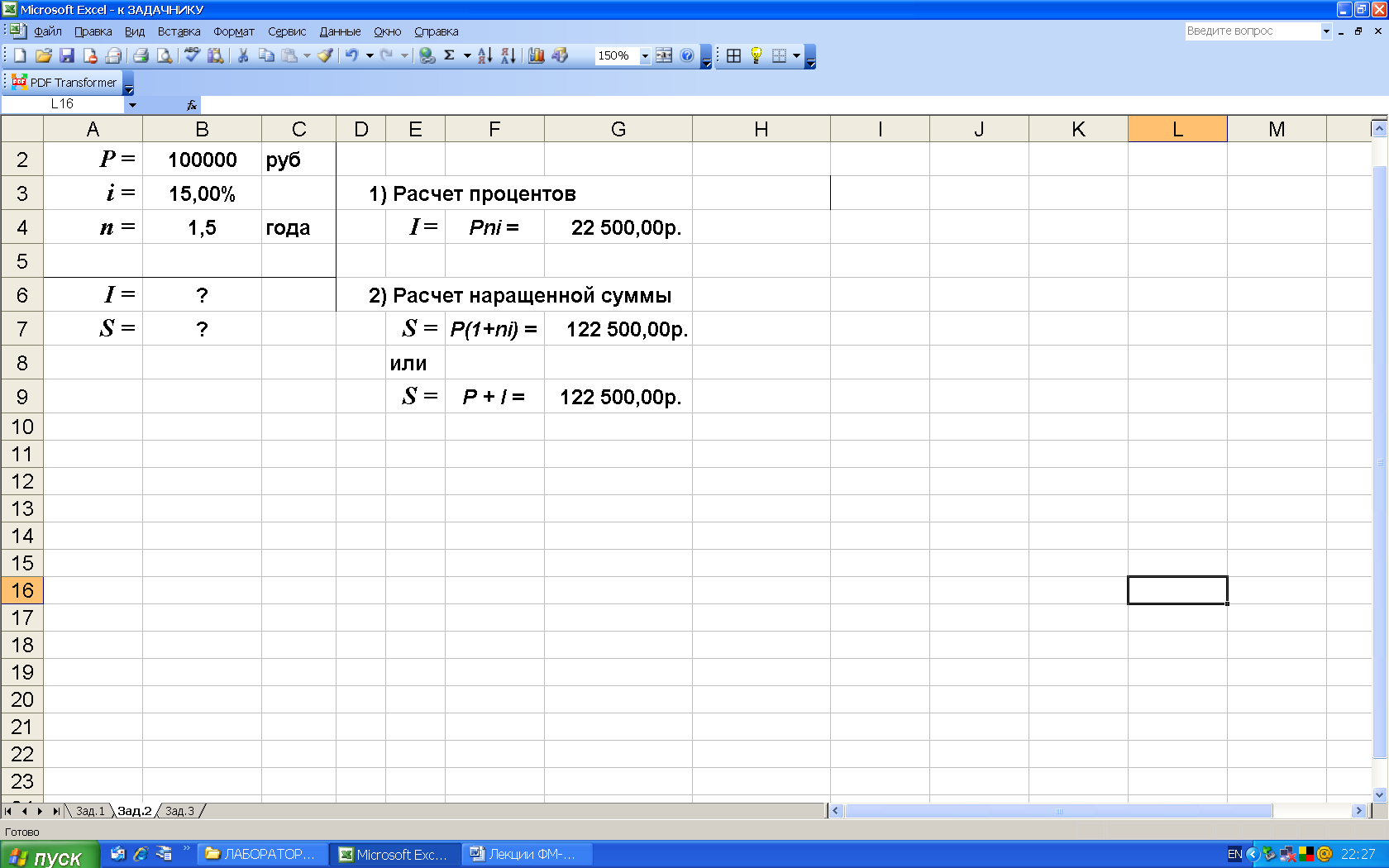This screenshot has width=1389, height=868.
Task: Click the PDF Transformer button
Action: (x=65, y=83)
